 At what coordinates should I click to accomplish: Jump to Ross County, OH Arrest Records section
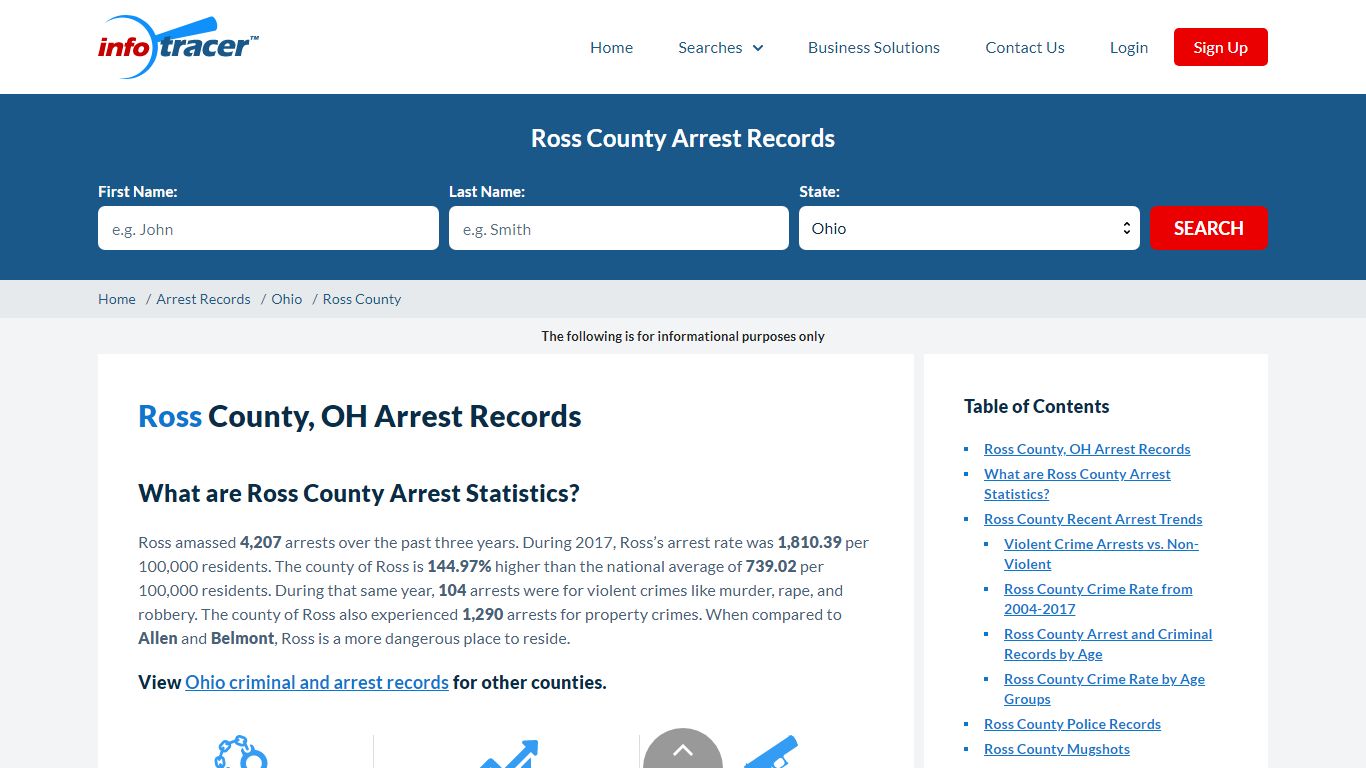[1087, 449]
